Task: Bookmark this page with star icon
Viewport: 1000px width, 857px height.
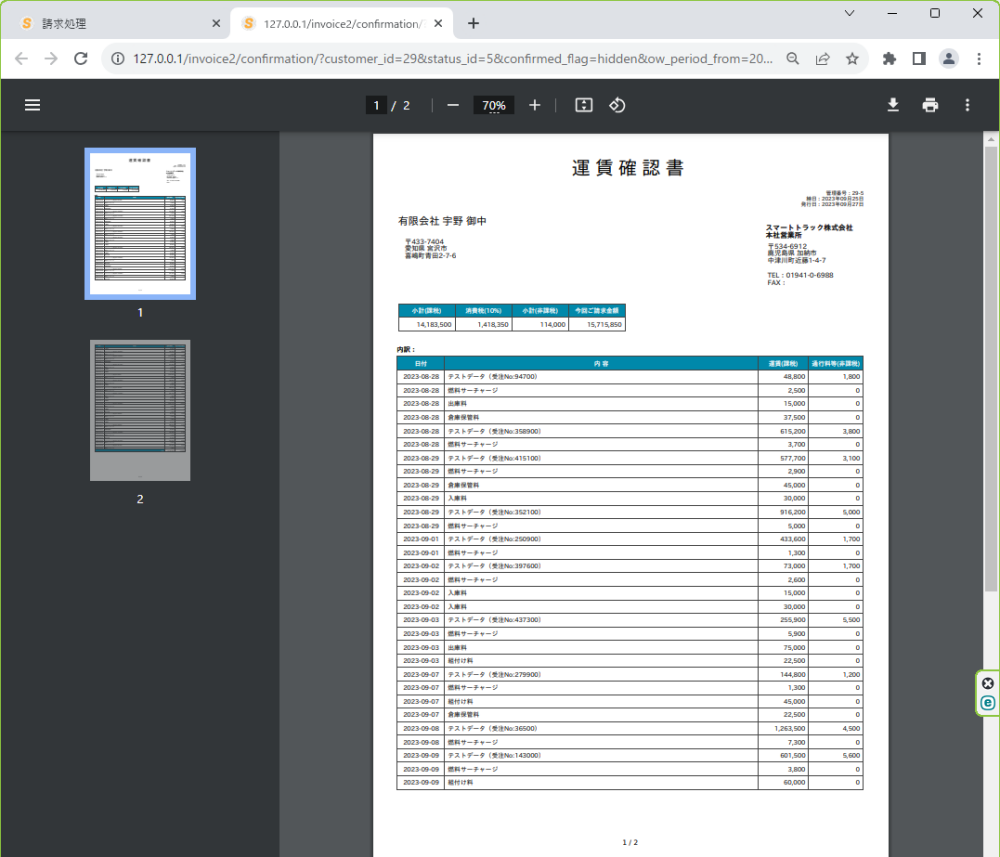Action: (852, 59)
